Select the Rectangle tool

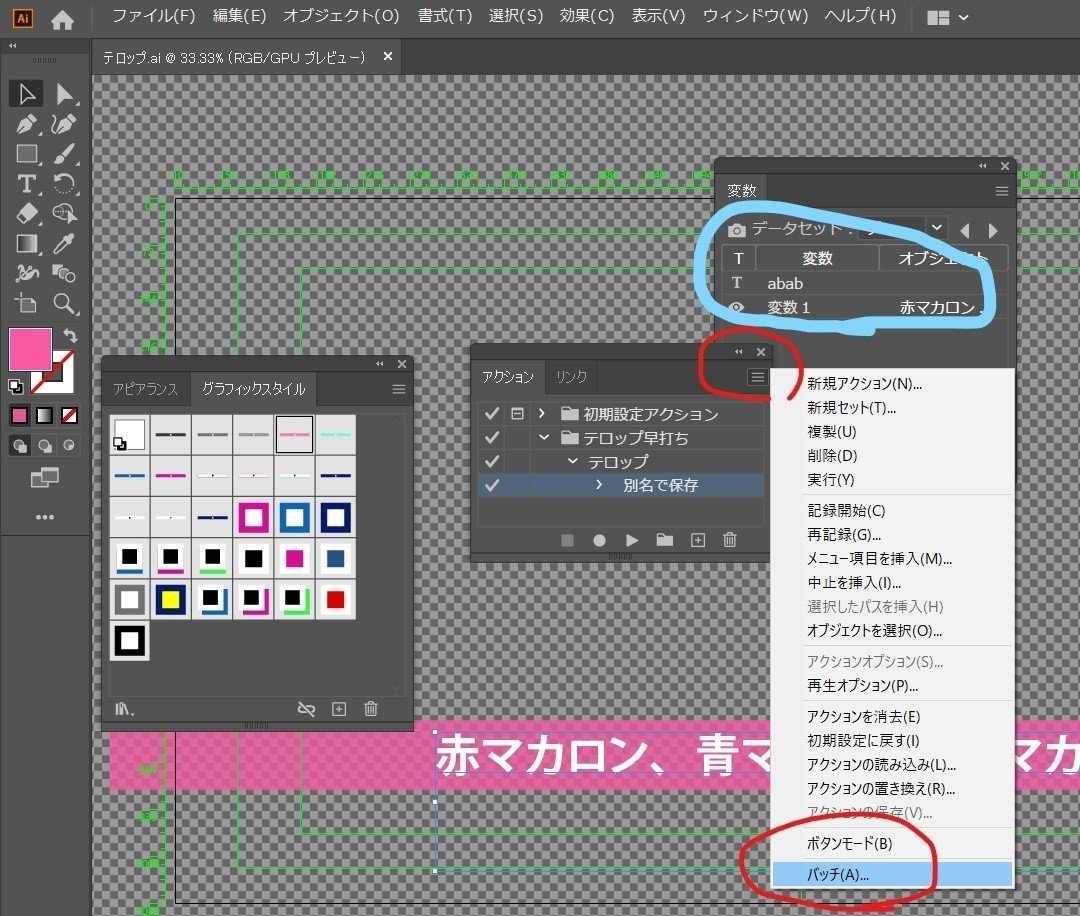tap(27, 154)
